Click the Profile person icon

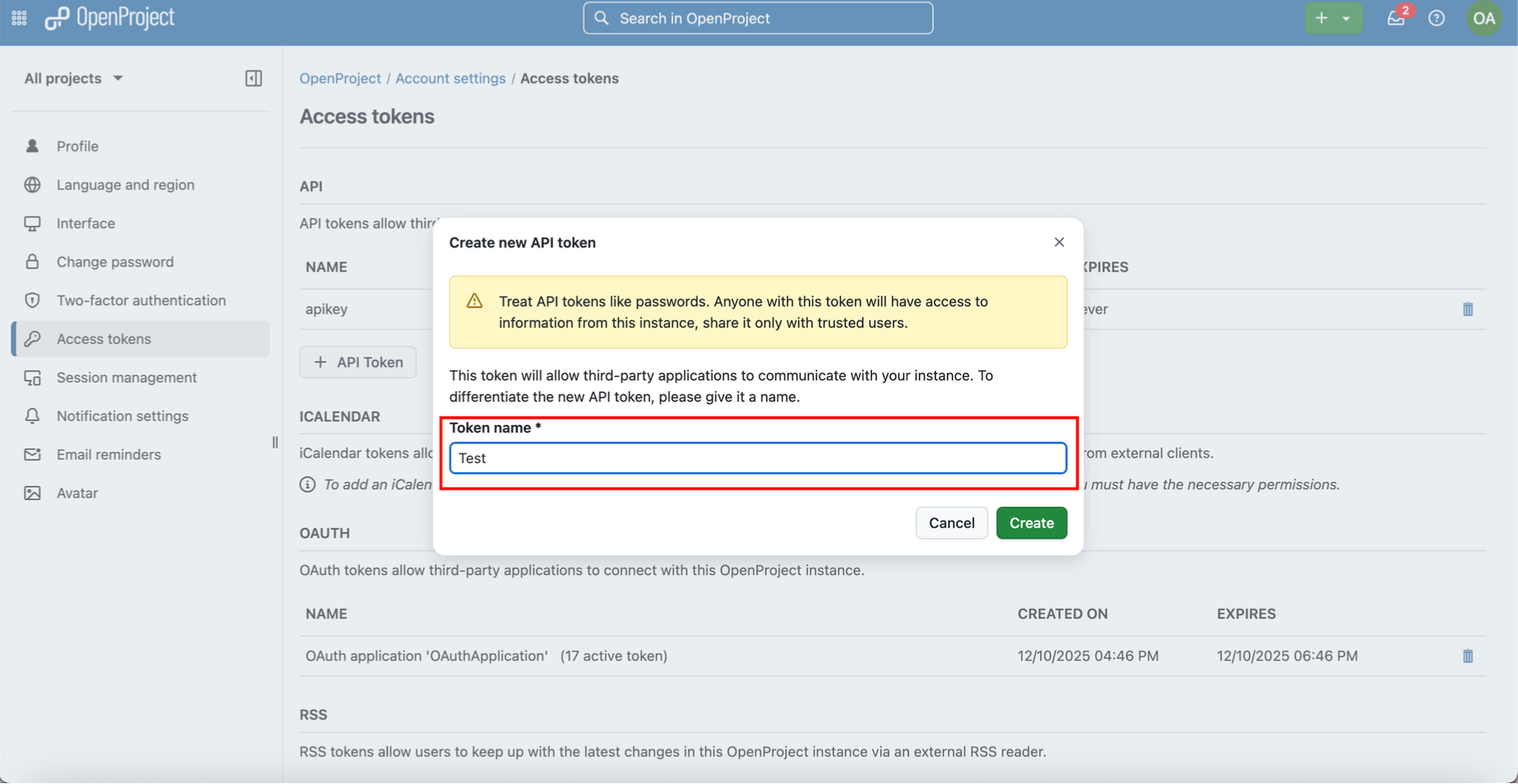click(32, 146)
